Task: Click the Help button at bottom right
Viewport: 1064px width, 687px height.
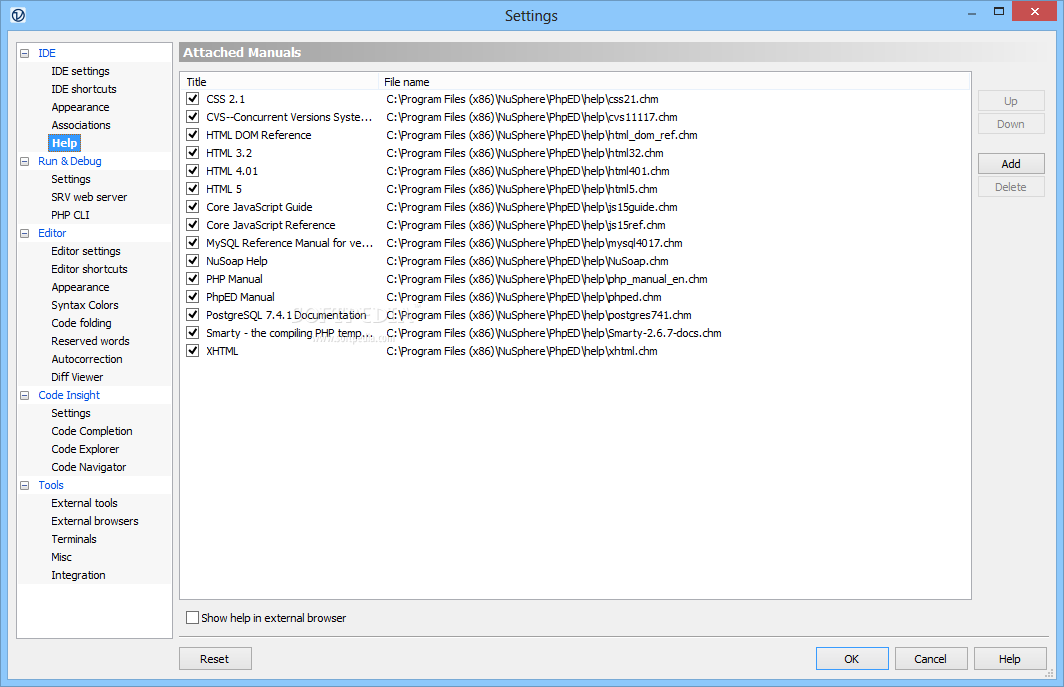Action: (x=1010, y=658)
